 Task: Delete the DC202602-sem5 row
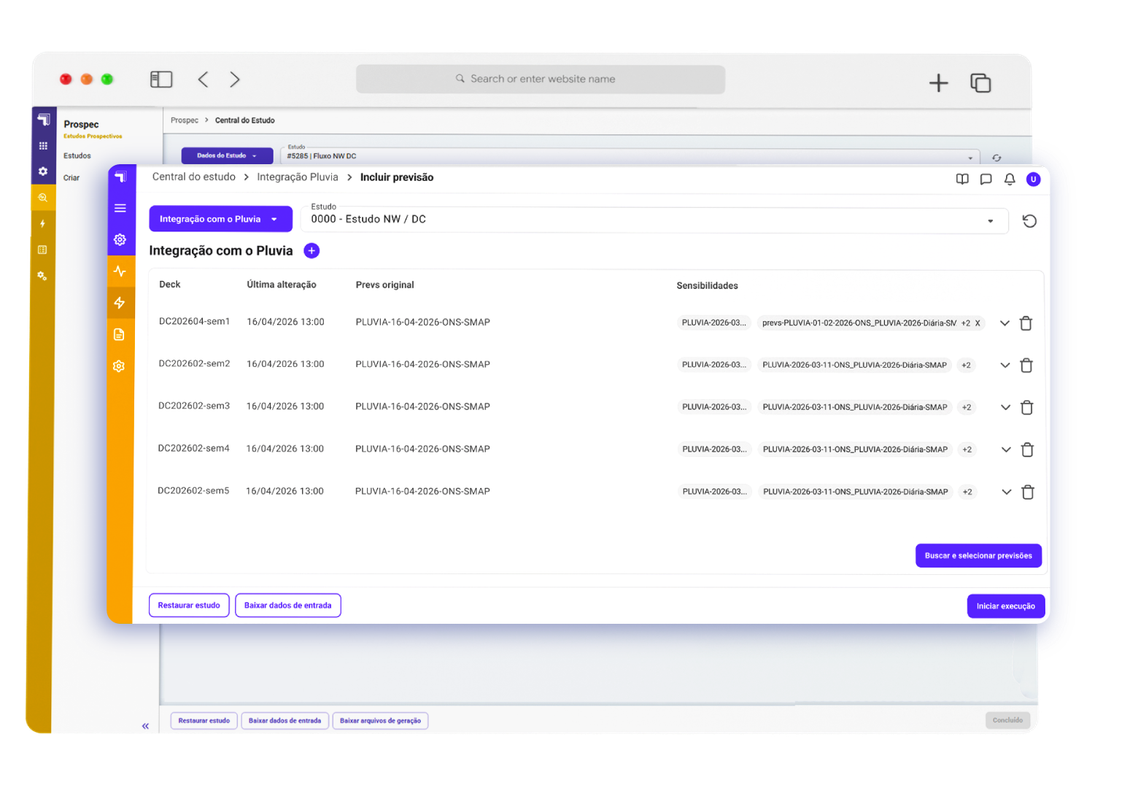(1028, 492)
